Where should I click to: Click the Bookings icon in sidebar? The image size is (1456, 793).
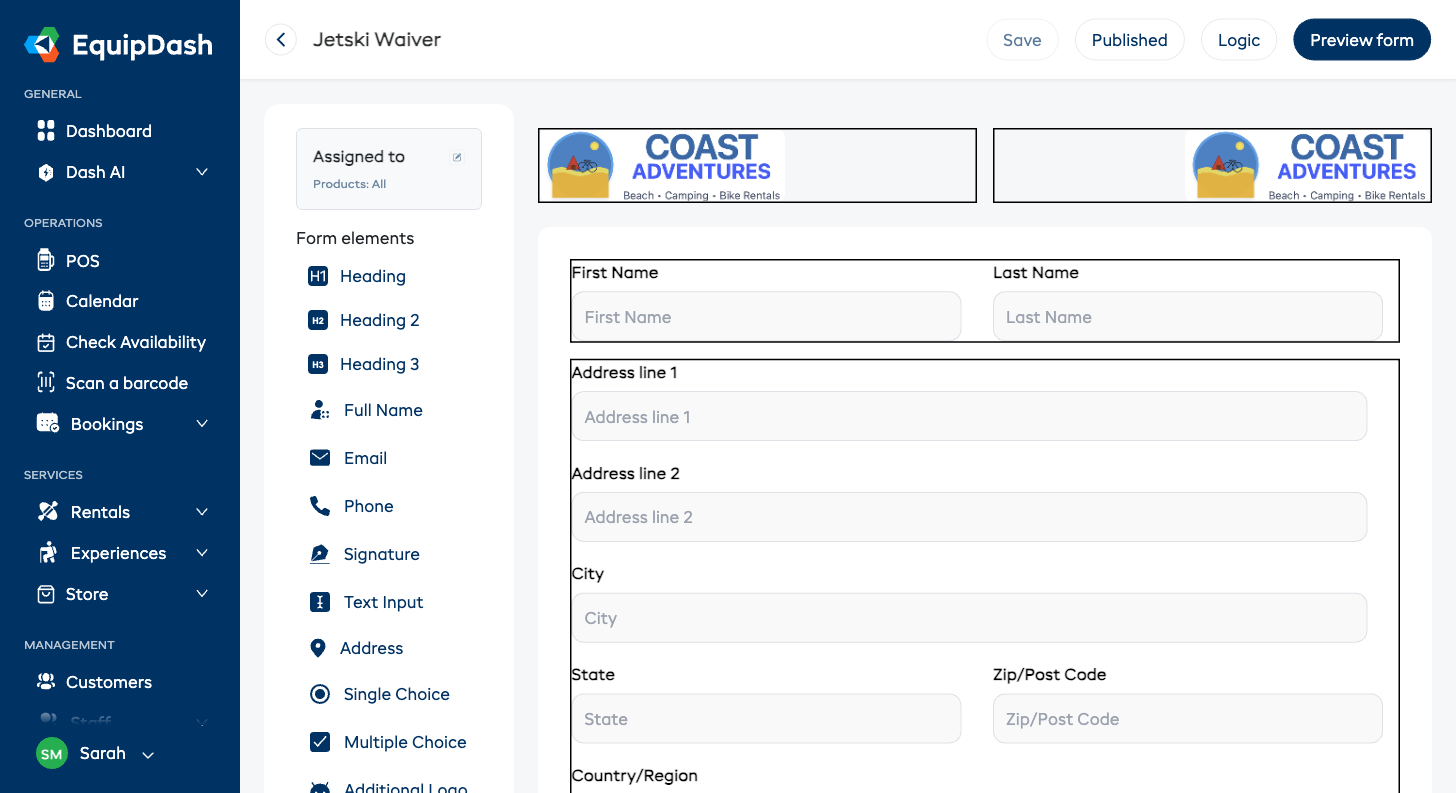coord(47,423)
